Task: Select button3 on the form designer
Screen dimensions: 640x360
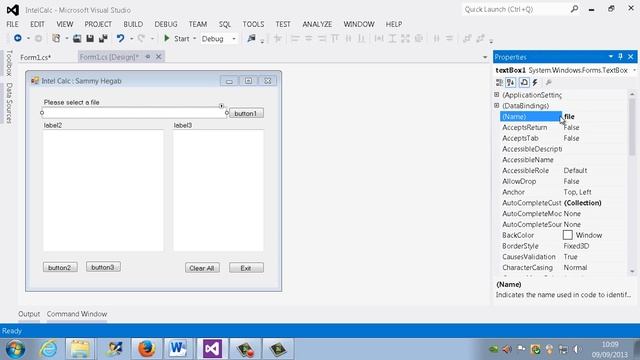Action: click(103, 267)
